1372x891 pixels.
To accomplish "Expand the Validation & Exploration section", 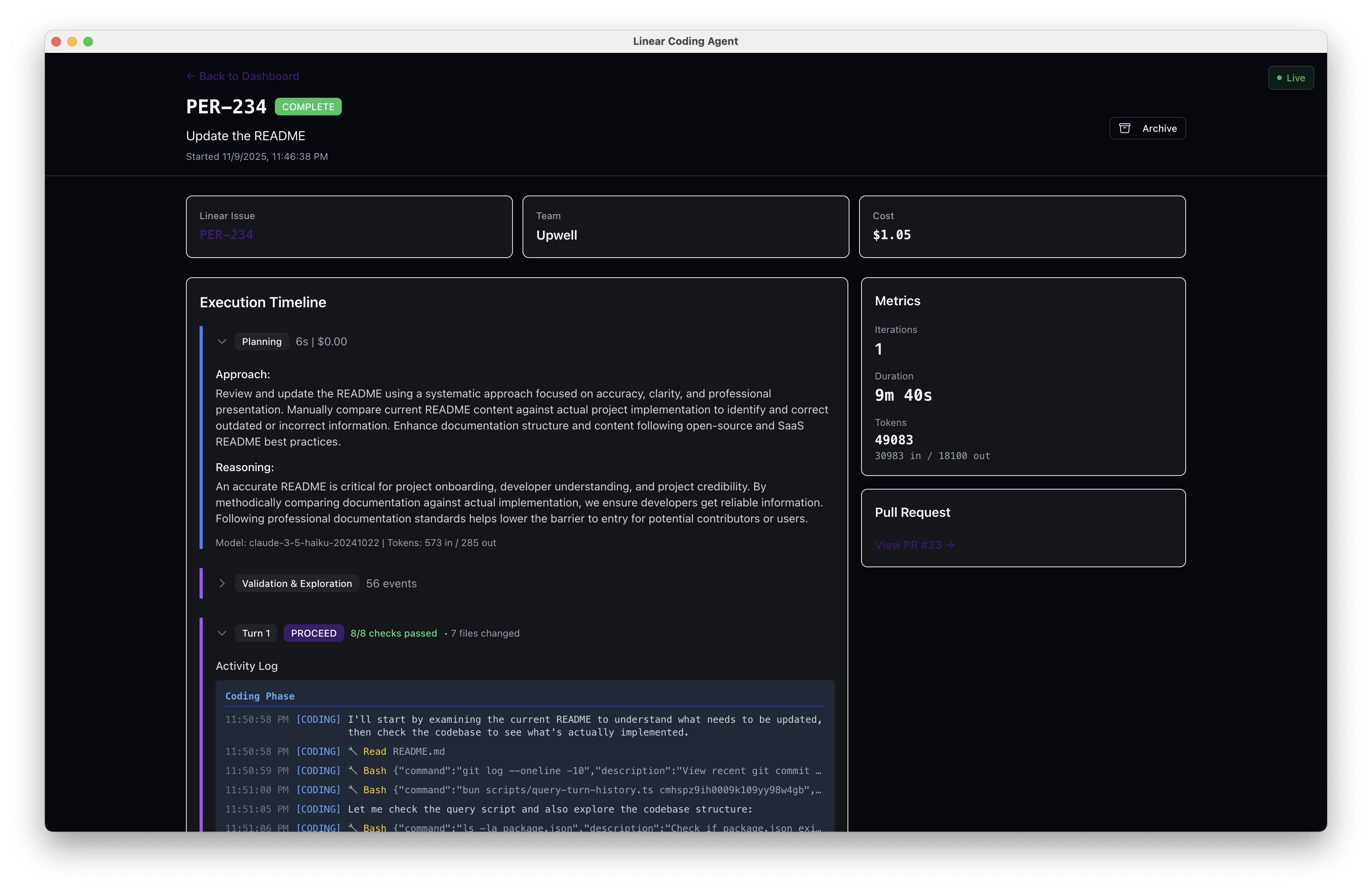I will tap(222, 583).
